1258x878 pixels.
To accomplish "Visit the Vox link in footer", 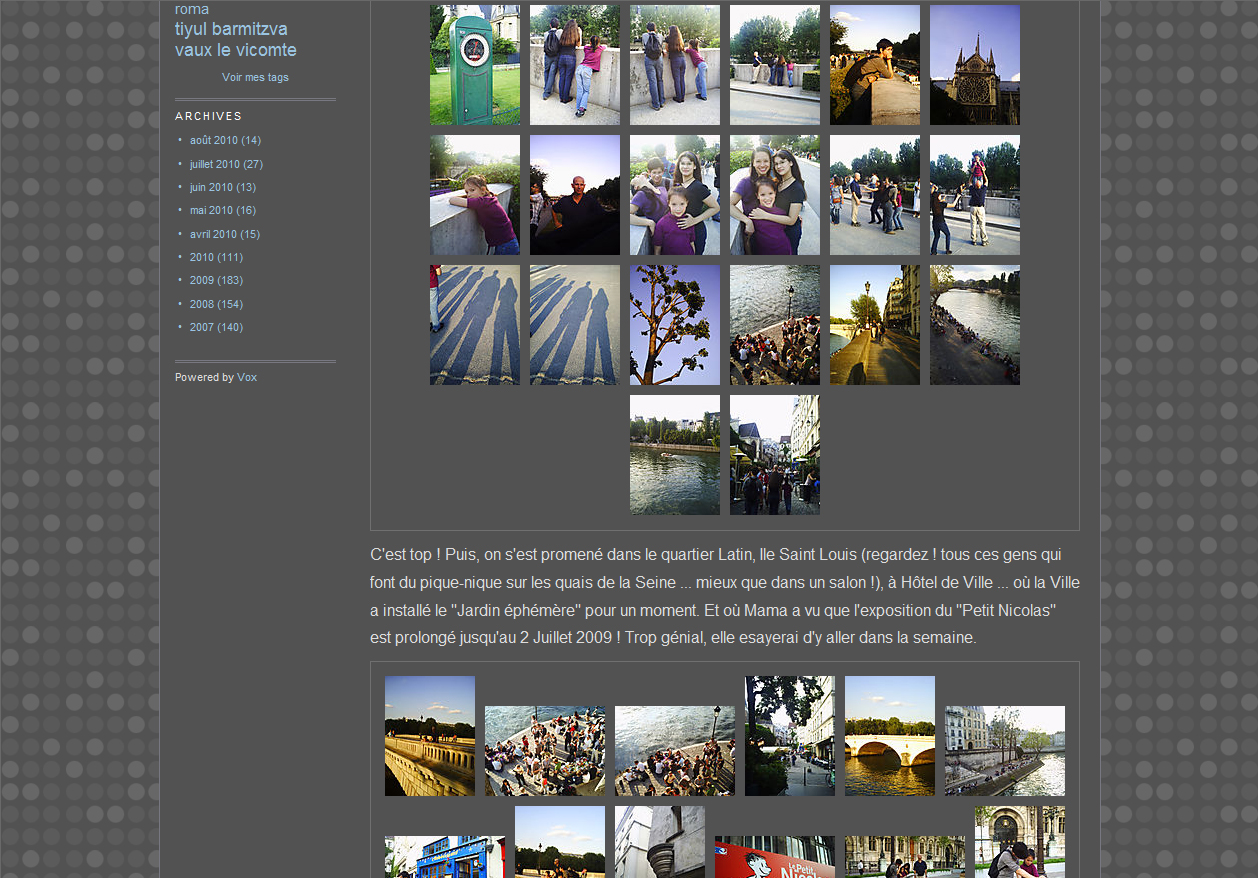I will [247, 378].
